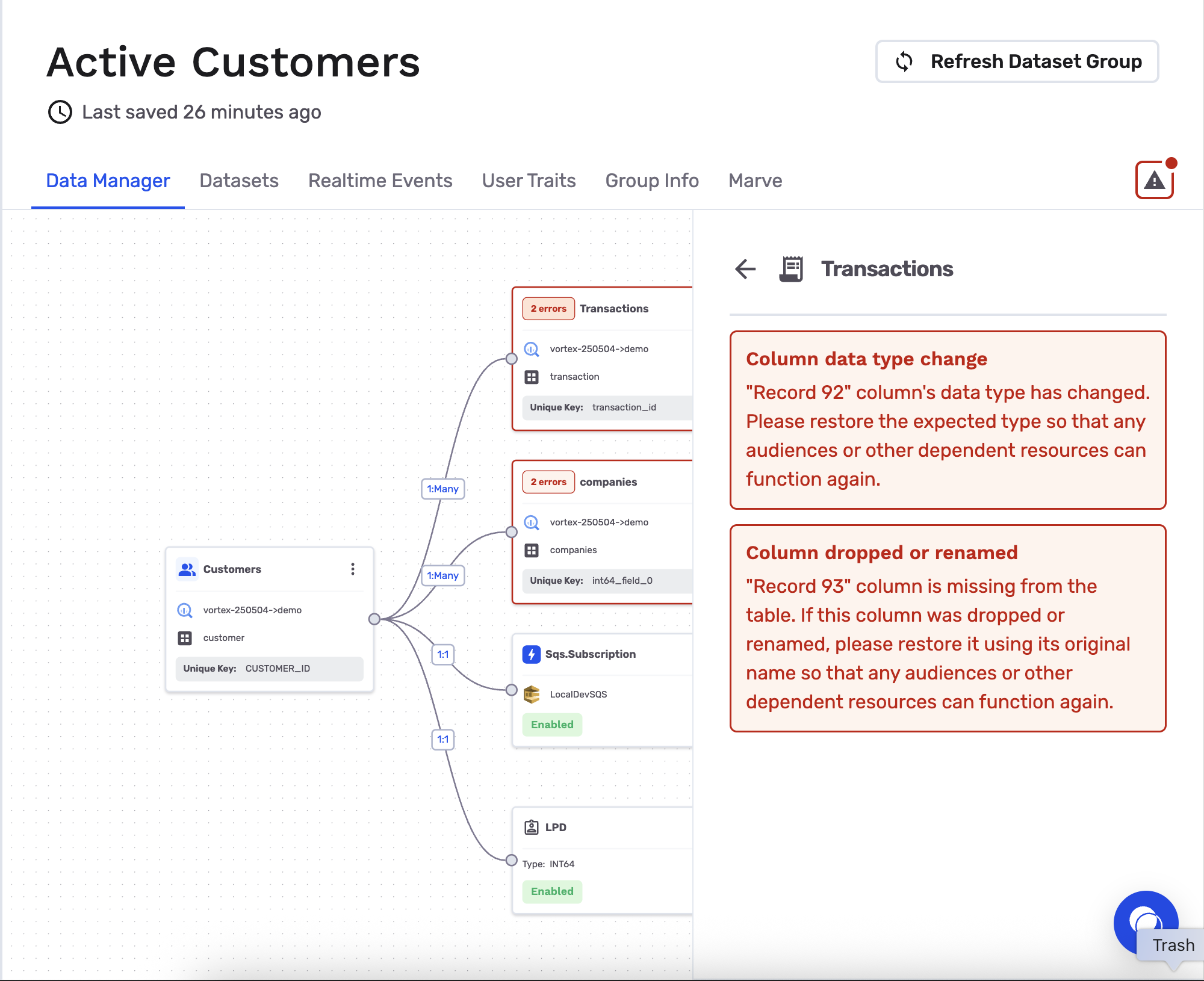Click the warning alert triangle icon
1204x981 pixels.
(1154, 180)
